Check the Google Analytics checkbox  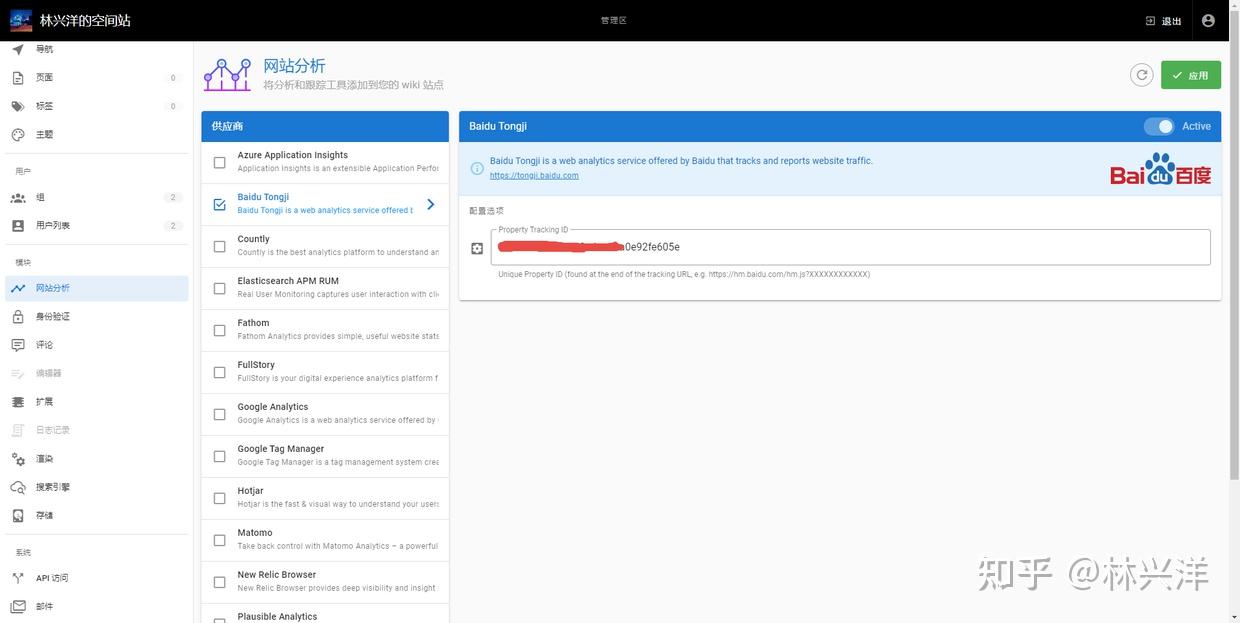[219, 414]
